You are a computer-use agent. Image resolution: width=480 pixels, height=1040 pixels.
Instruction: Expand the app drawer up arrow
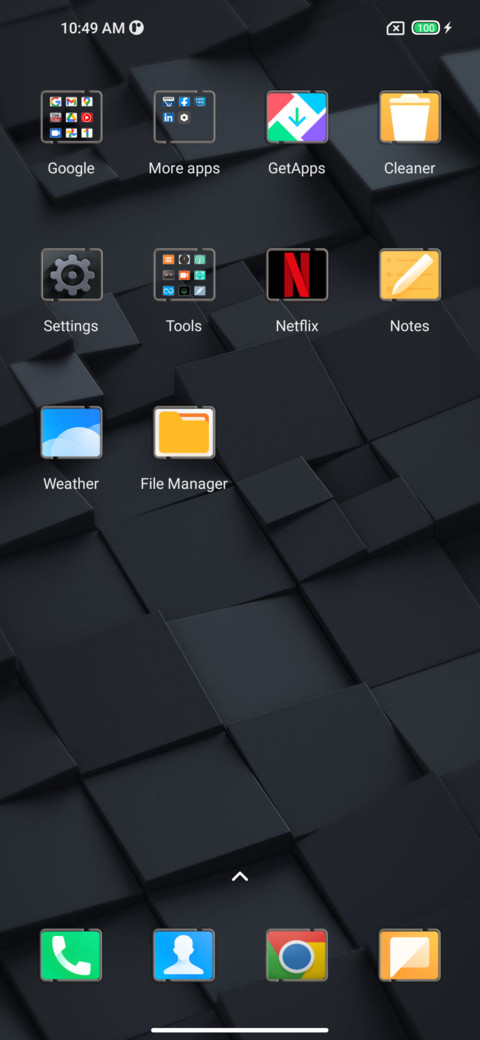240,877
